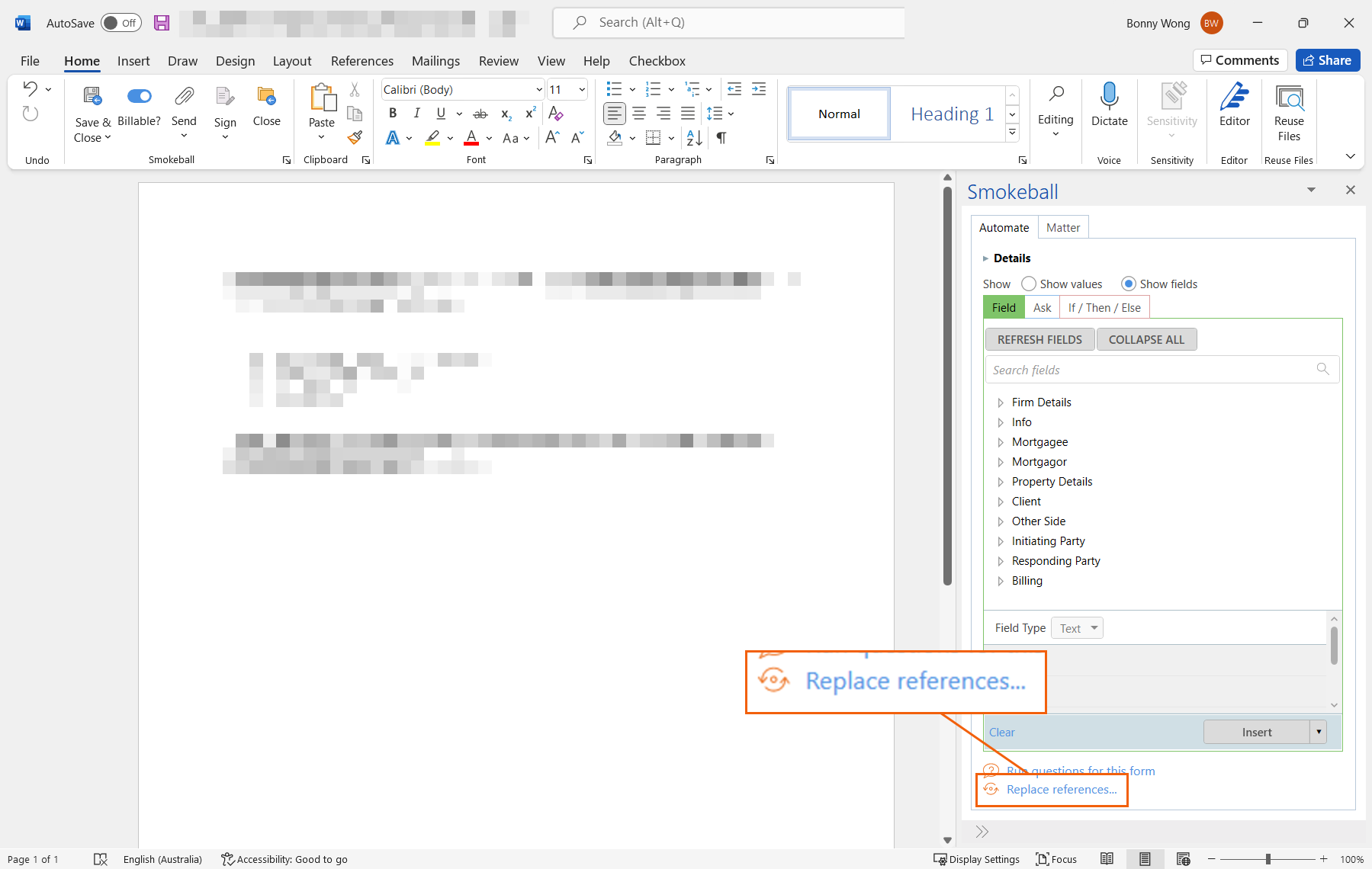The height and width of the screenshot is (869, 1372).
Task: Click Clear All Formatting icon
Action: tap(556, 114)
